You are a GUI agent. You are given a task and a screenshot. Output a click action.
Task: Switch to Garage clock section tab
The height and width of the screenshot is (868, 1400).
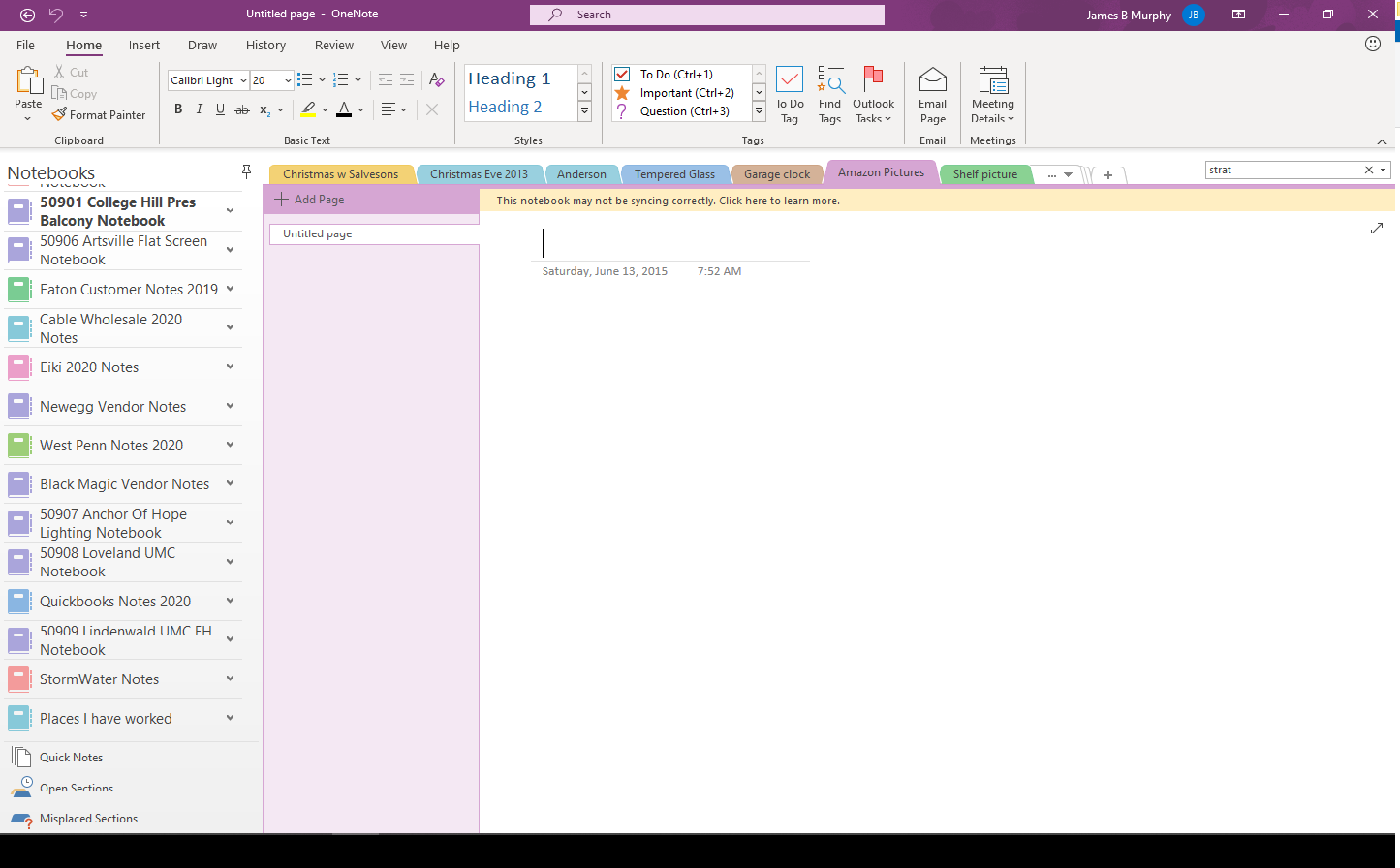point(777,174)
